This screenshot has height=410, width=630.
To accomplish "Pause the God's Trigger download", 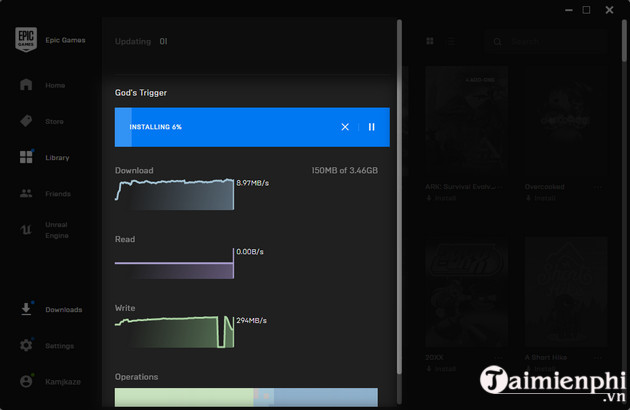I will point(372,127).
